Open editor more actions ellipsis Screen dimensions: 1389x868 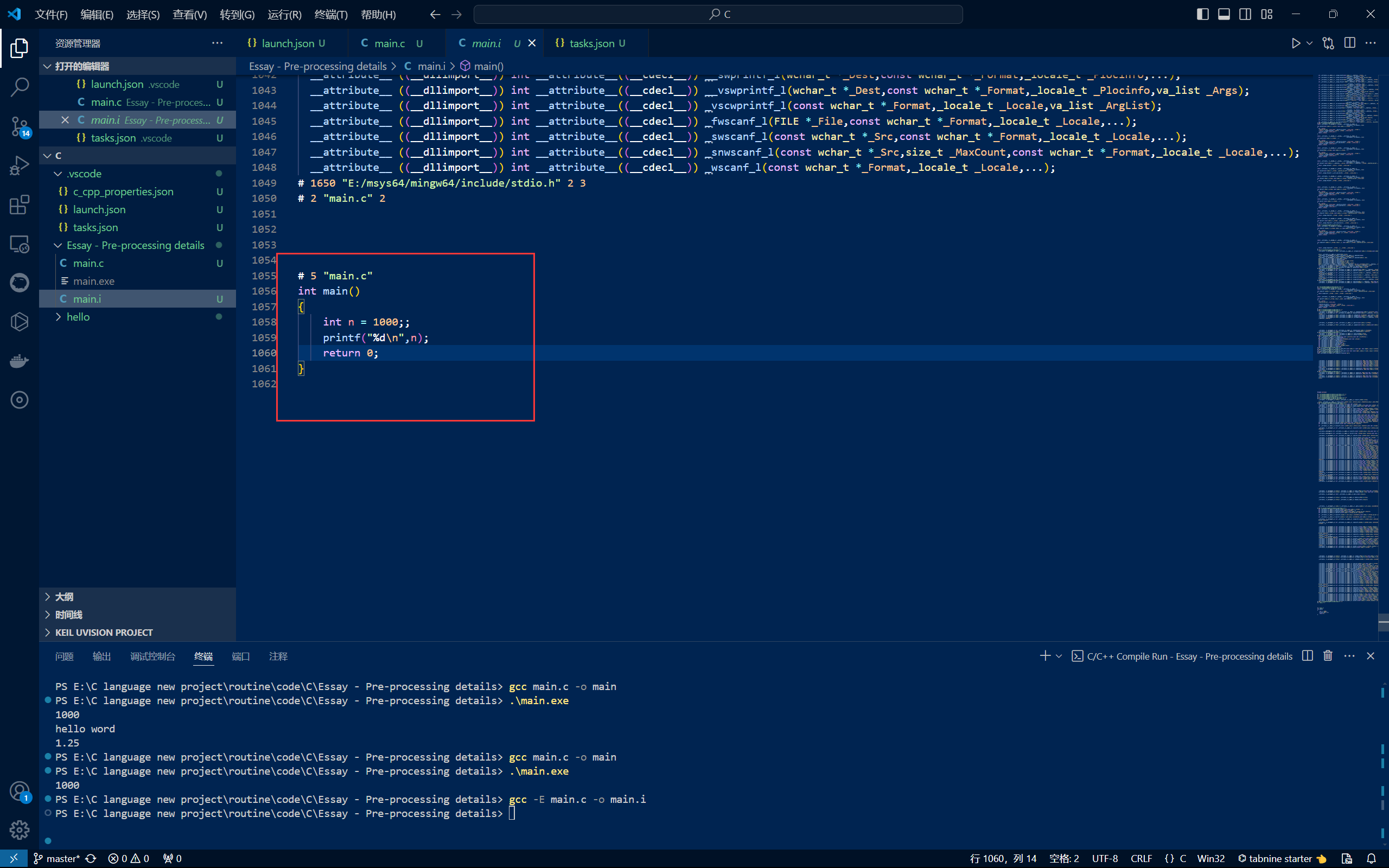pyautogui.click(x=1371, y=43)
